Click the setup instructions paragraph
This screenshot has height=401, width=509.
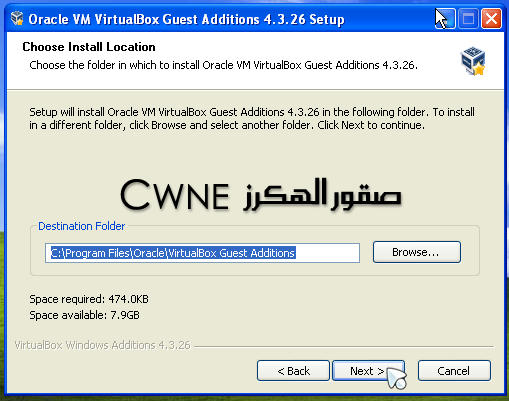point(252,118)
